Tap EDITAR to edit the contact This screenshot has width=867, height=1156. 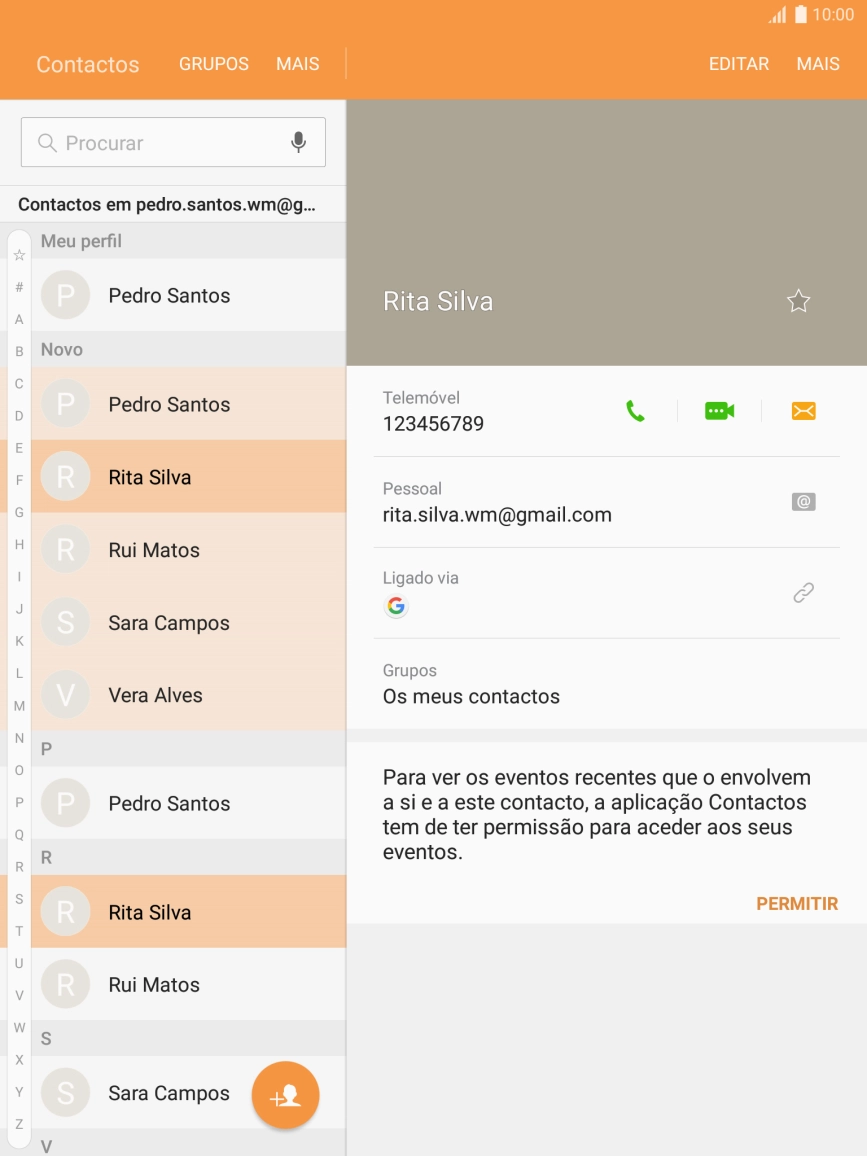coord(739,64)
